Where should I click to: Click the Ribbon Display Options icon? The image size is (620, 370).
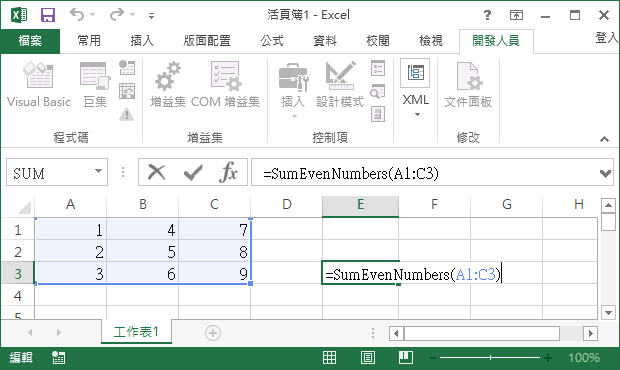coord(516,15)
